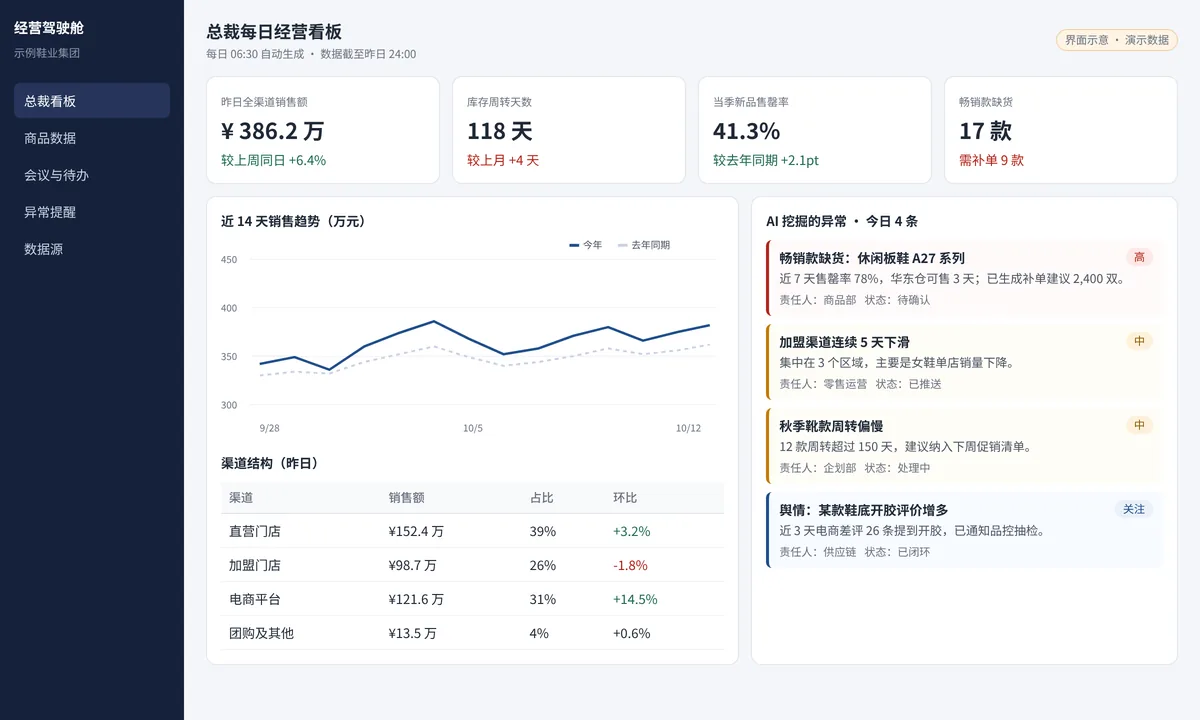Click the +14.5% change value
The width and height of the screenshot is (1200, 720).
pyautogui.click(x=635, y=599)
